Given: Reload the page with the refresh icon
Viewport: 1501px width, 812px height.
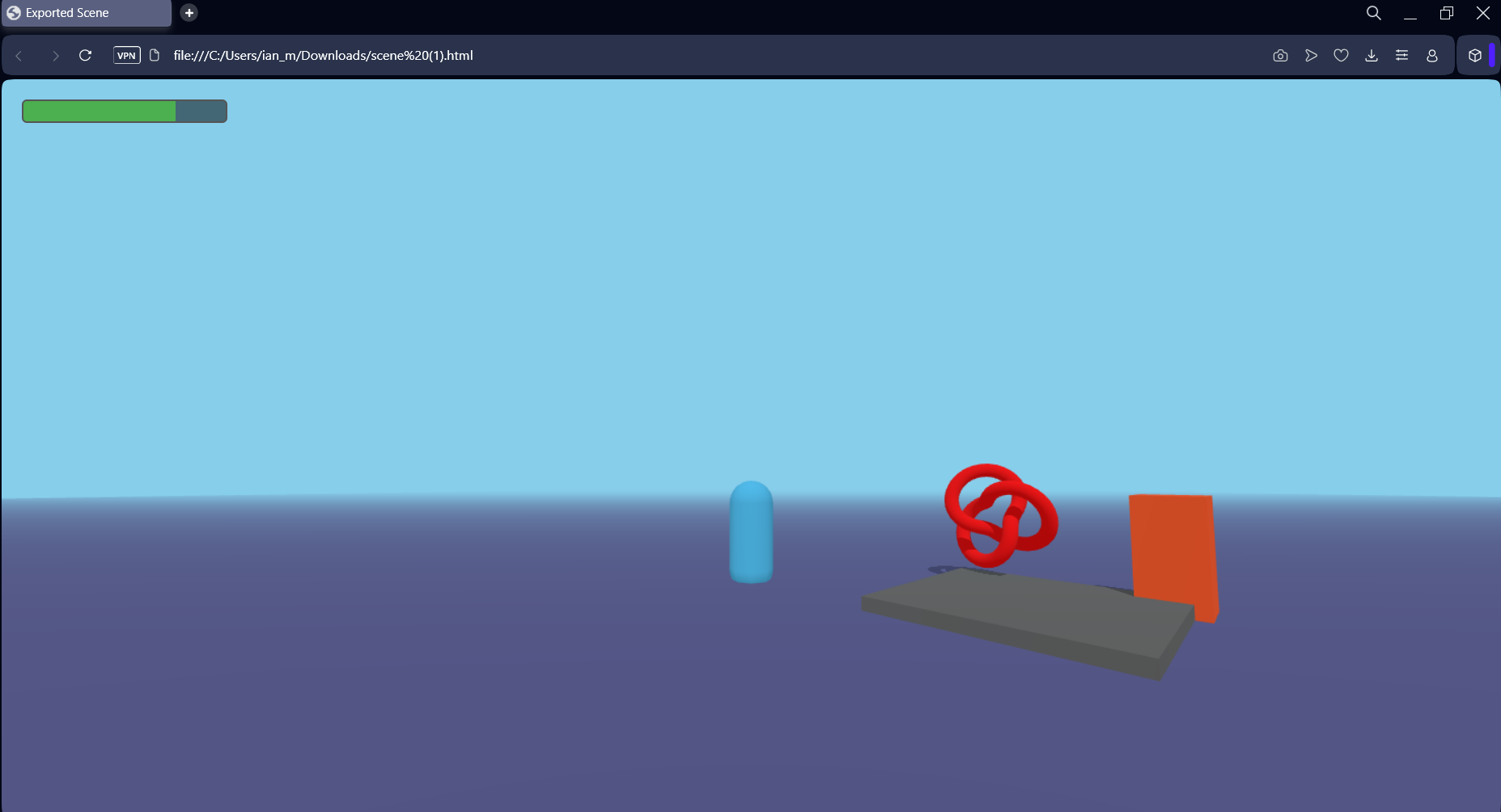Looking at the screenshot, I should tap(85, 55).
